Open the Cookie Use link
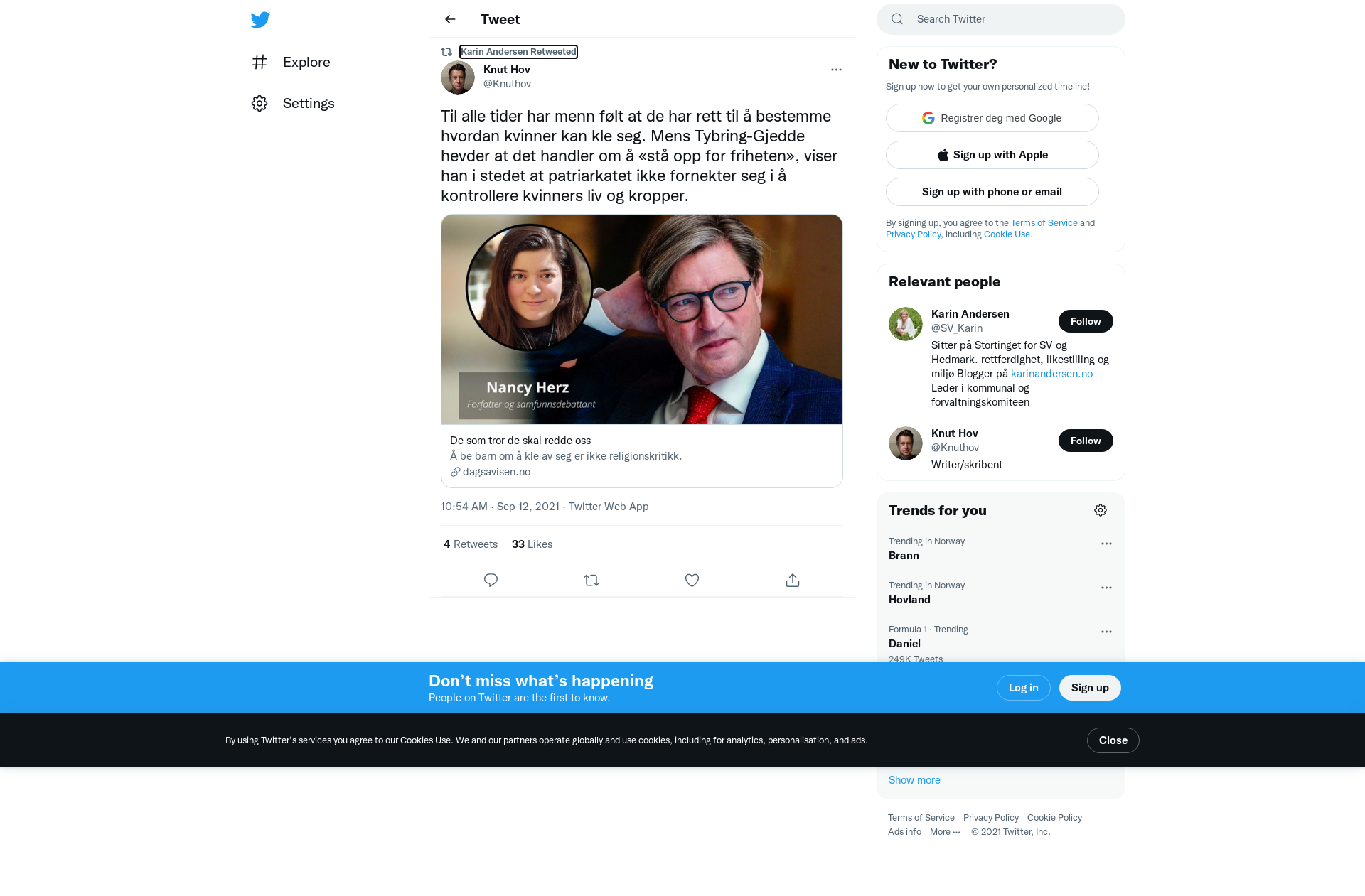The width and height of the screenshot is (1365, 896). click(x=1007, y=234)
